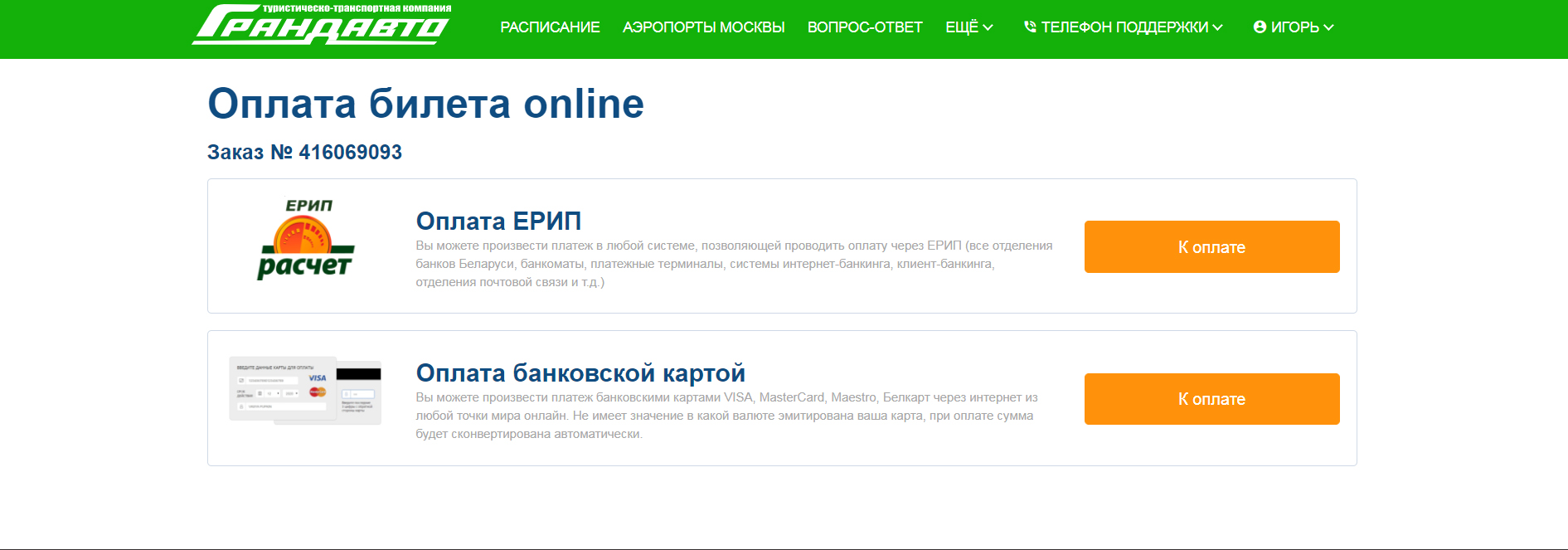Expand the ЕЩЁ menu chevron
1568x550 pixels.
click(x=988, y=27)
